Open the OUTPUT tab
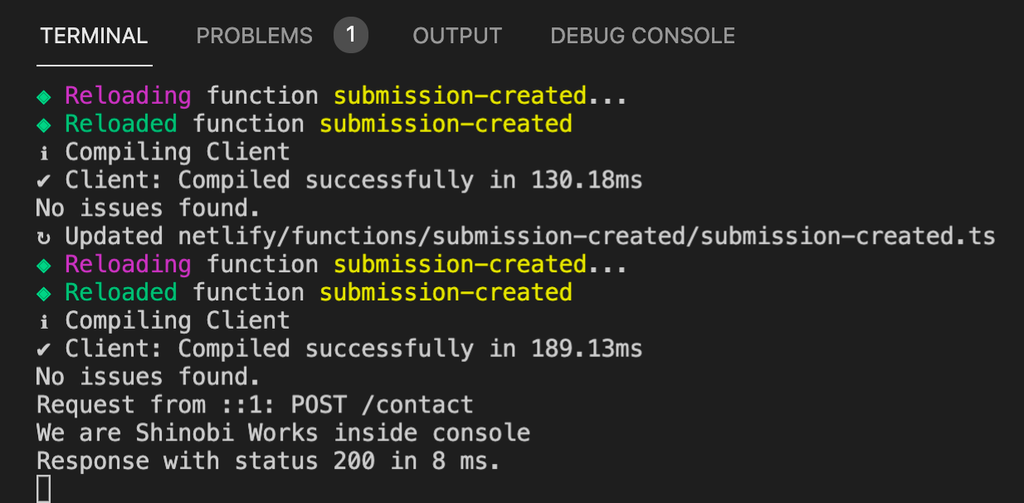The image size is (1024, 503). pyautogui.click(x=457, y=35)
